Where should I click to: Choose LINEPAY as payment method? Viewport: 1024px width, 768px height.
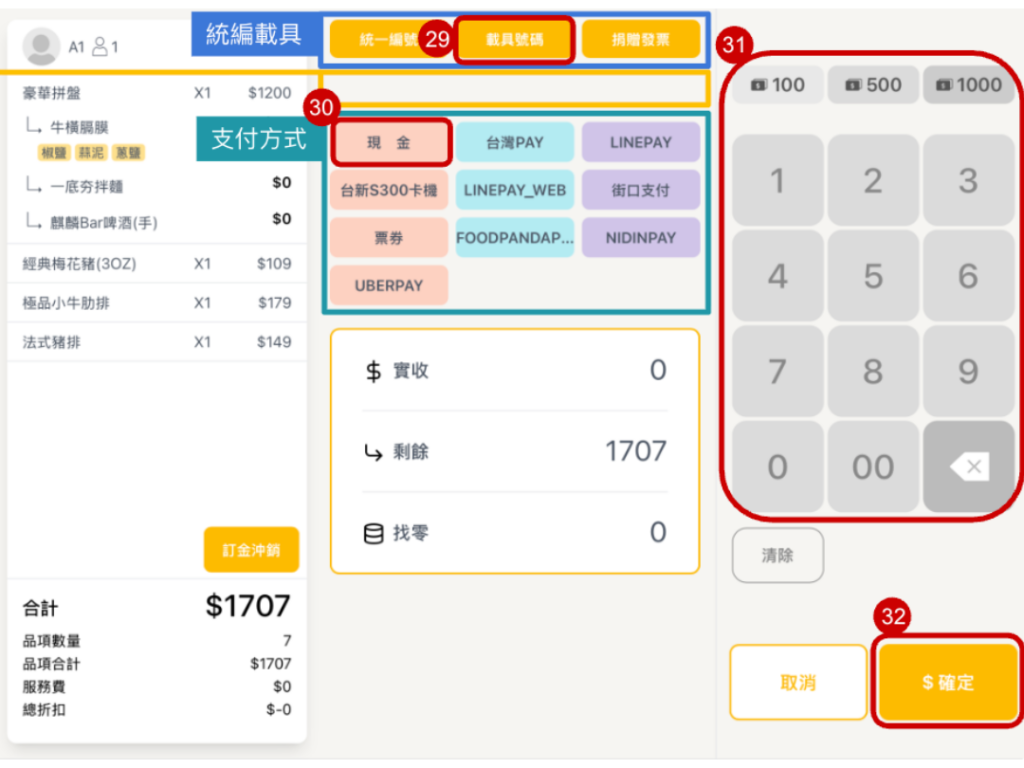641,142
